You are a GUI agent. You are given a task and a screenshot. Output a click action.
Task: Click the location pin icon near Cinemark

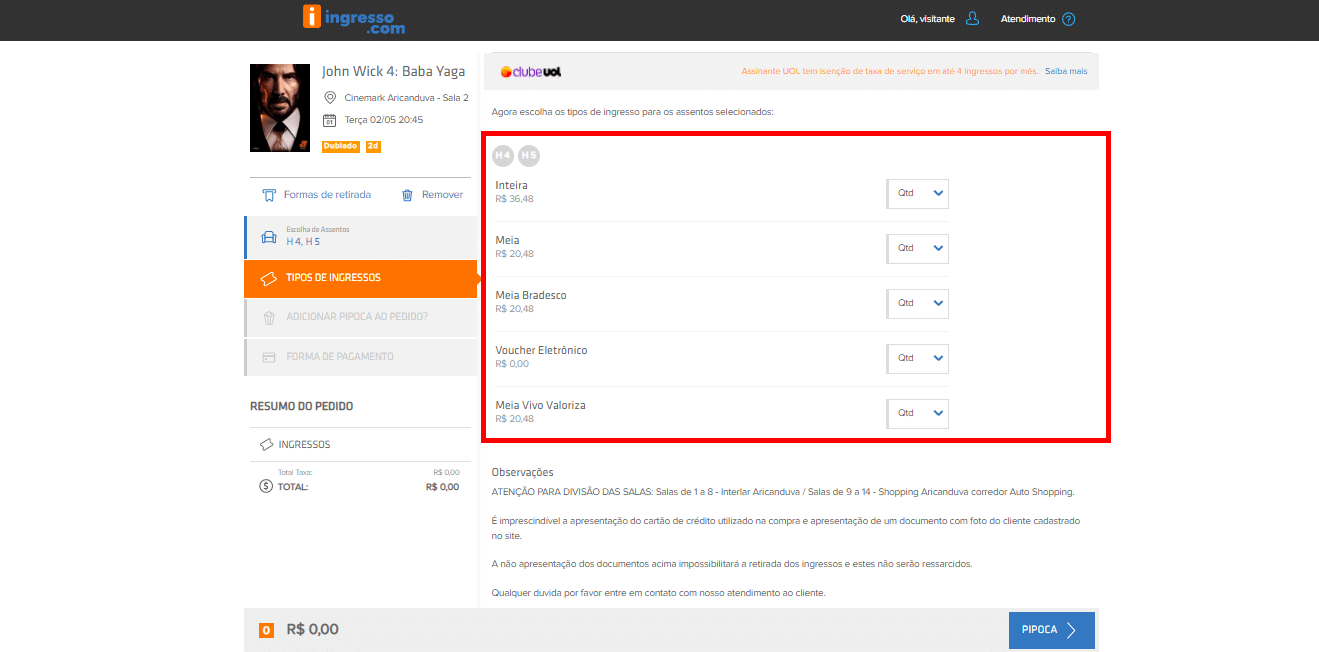(330, 98)
